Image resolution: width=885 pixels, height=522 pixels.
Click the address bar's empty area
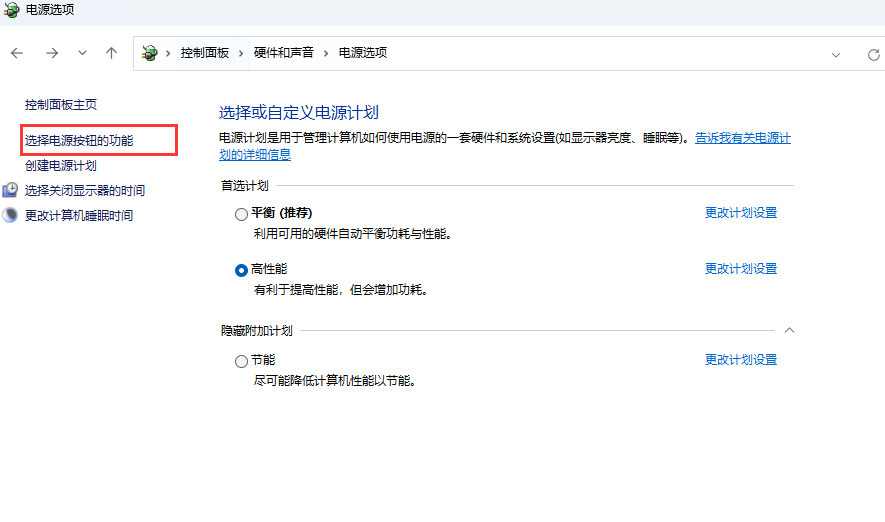[x=600, y=53]
